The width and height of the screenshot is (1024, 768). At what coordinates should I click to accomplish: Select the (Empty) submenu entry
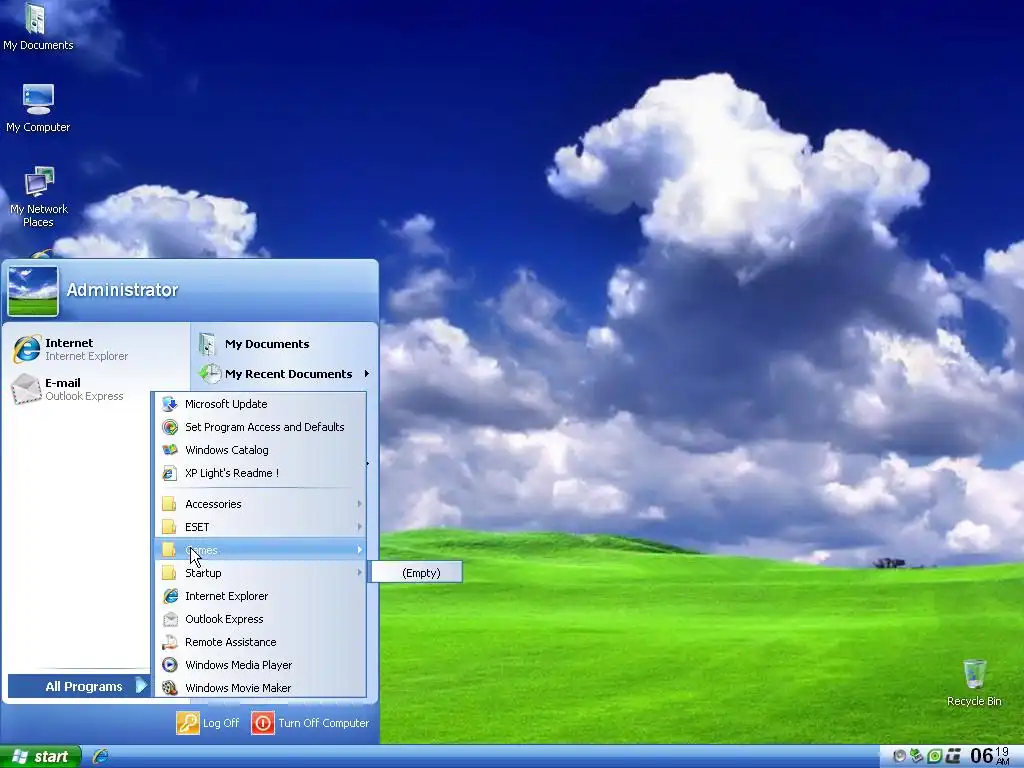click(417, 573)
